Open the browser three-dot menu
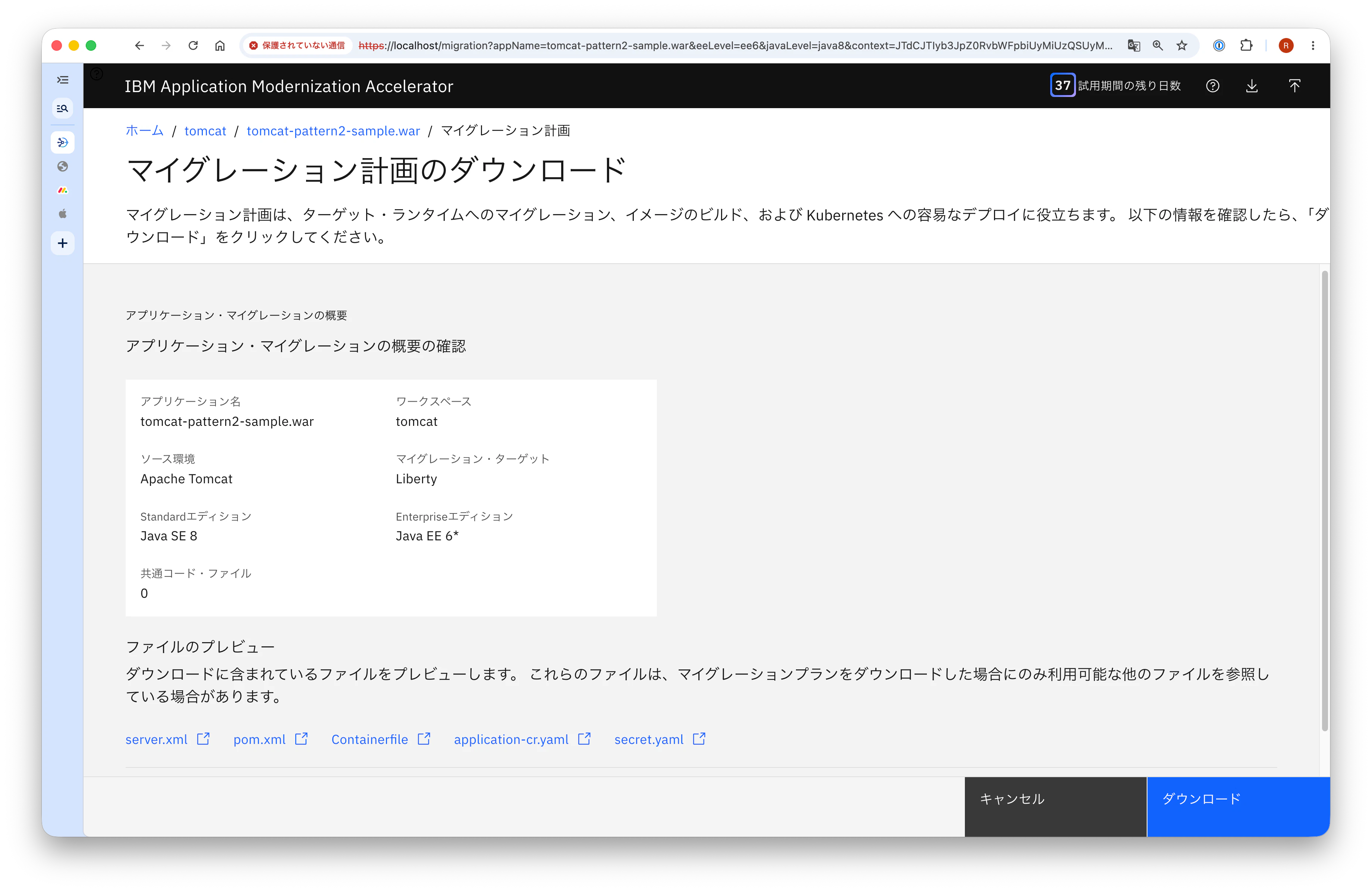Image resolution: width=1372 pixels, height=892 pixels. point(1313,45)
